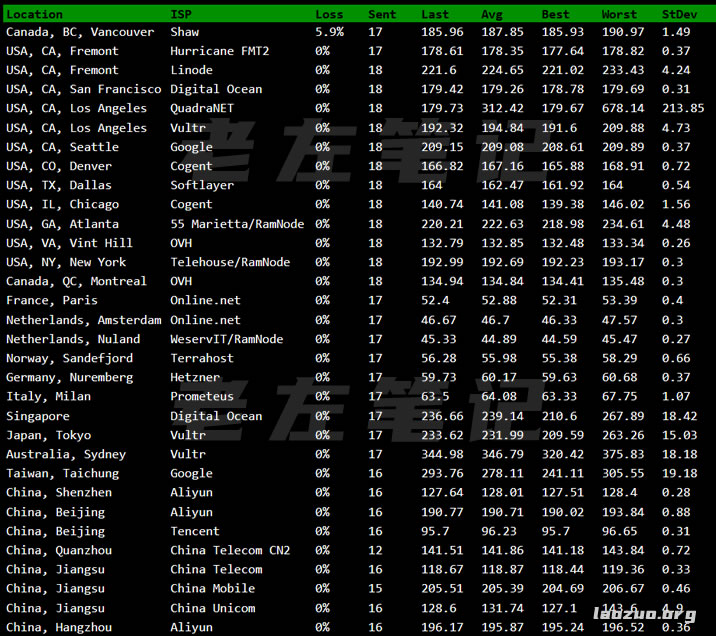Screen dimensions: 716x636
Task: Select 'USA, CA, Seattle' location
Action: coord(63,147)
